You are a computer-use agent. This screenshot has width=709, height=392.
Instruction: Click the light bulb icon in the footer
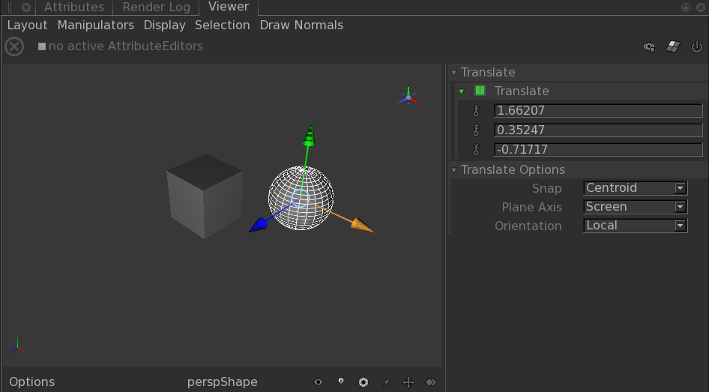(341, 382)
